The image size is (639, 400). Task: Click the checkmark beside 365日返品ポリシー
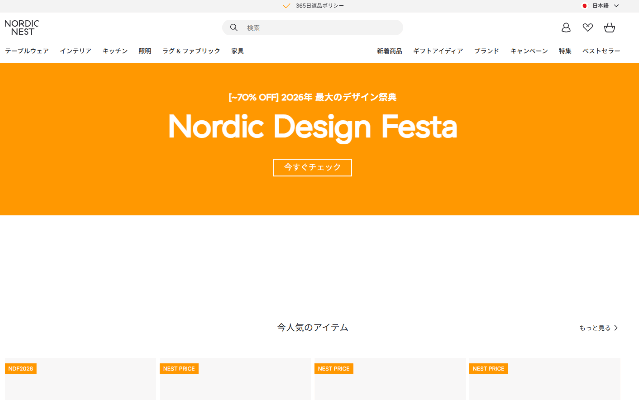click(x=286, y=6)
